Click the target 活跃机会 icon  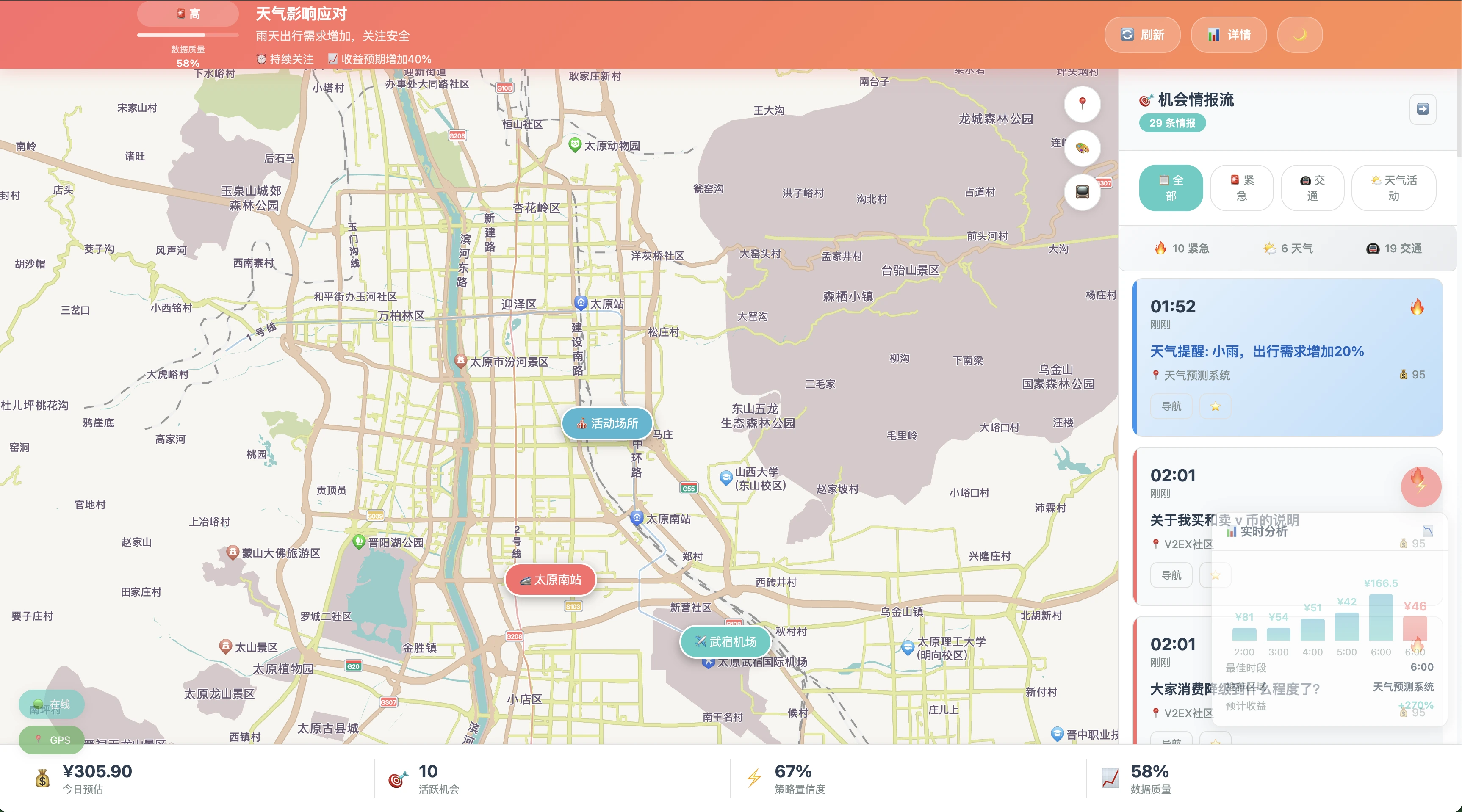click(398, 779)
